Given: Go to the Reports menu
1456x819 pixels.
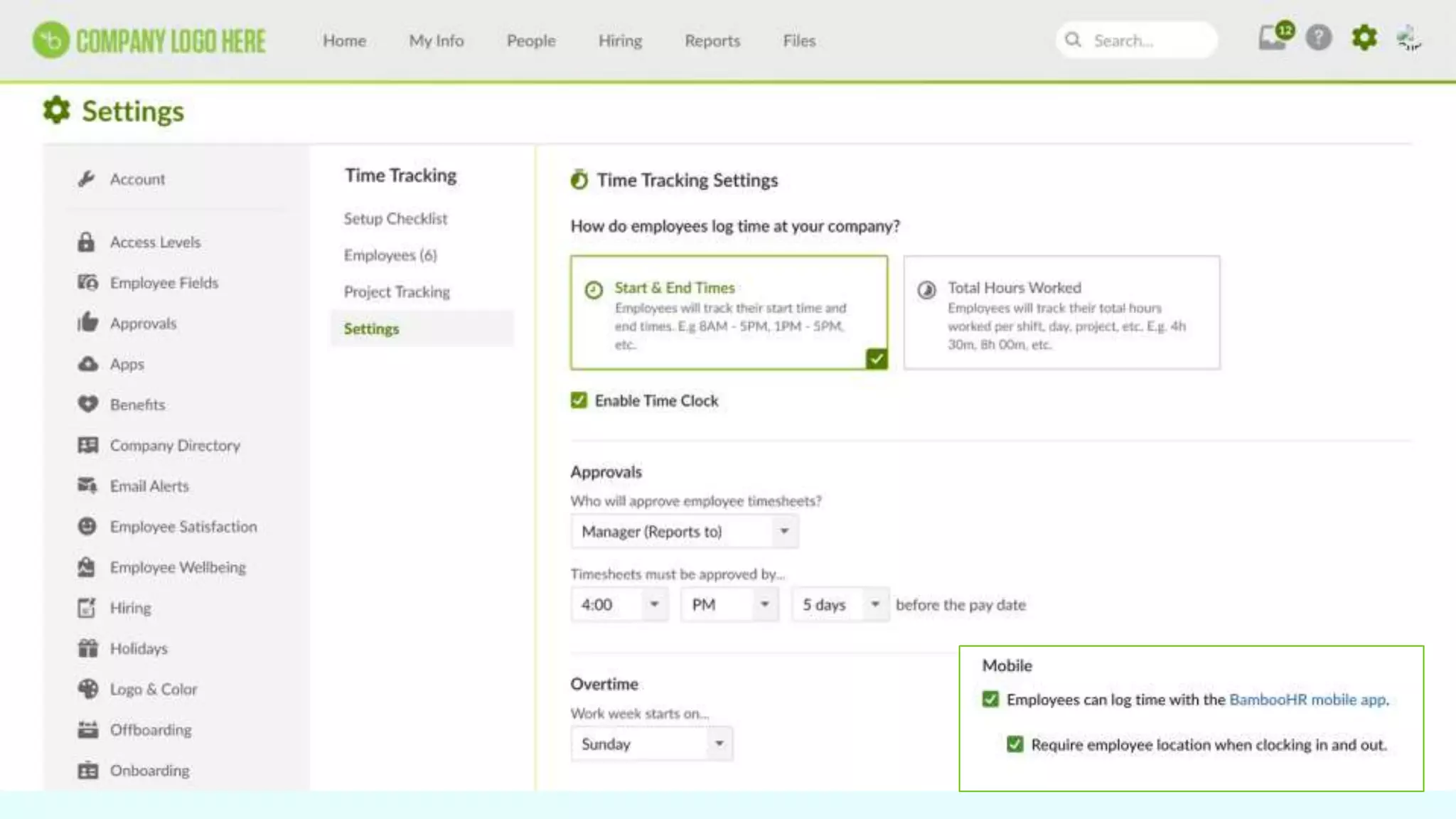Looking at the screenshot, I should pyautogui.click(x=712, y=41).
